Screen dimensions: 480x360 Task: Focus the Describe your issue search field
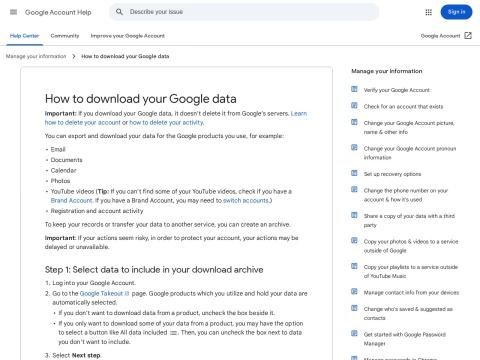[x=244, y=12]
